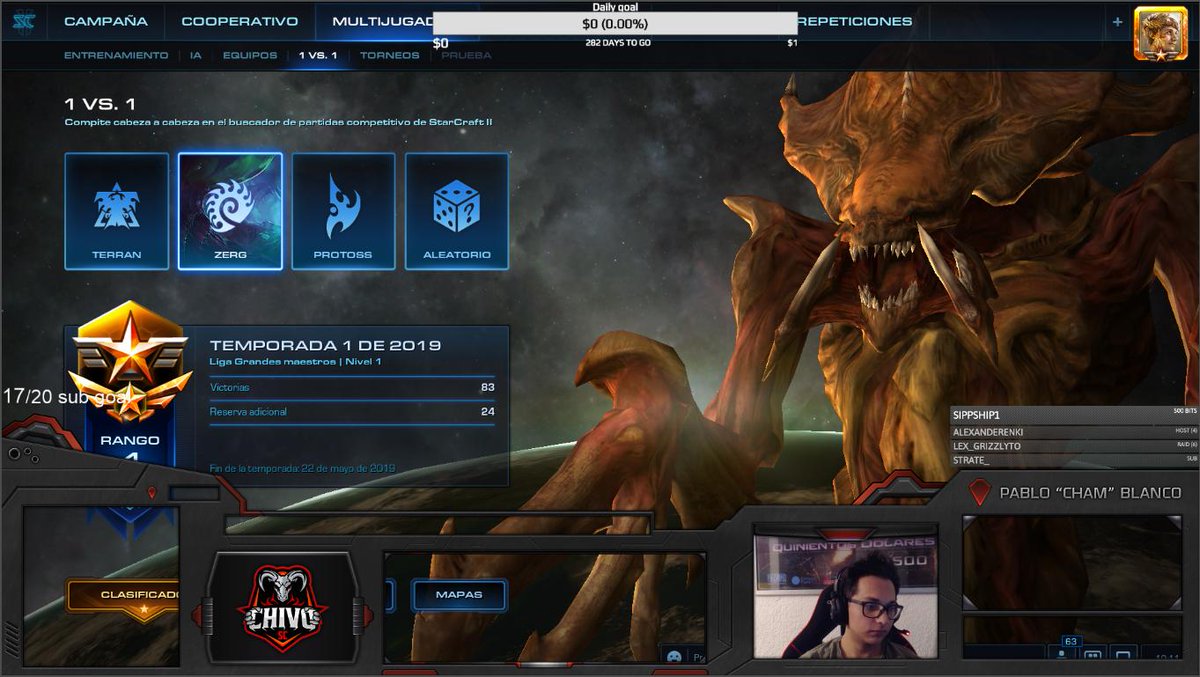Open the Equipos sub-tab
The width and height of the screenshot is (1200, 677).
tap(250, 56)
